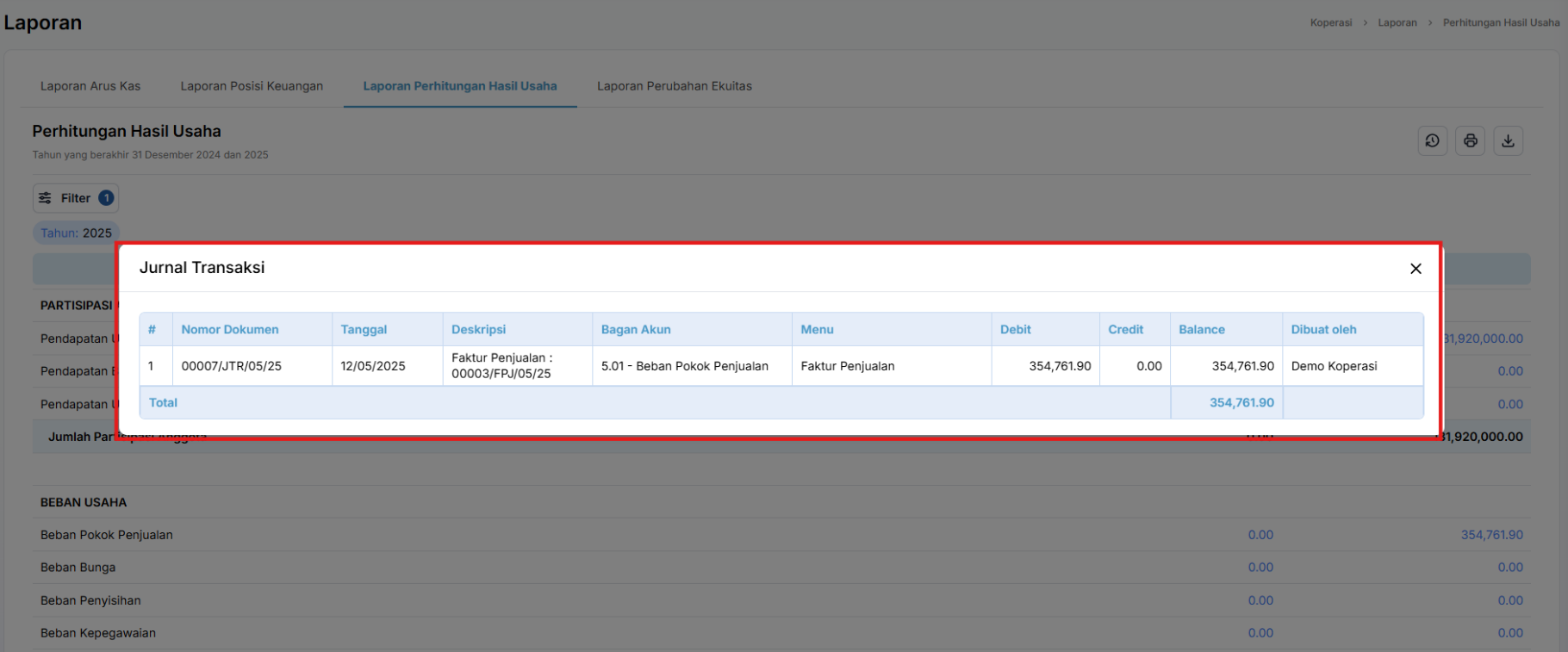Image resolution: width=1568 pixels, height=652 pixels.
Task: Download the report via download icon
Action: (x=1508, y=140)
